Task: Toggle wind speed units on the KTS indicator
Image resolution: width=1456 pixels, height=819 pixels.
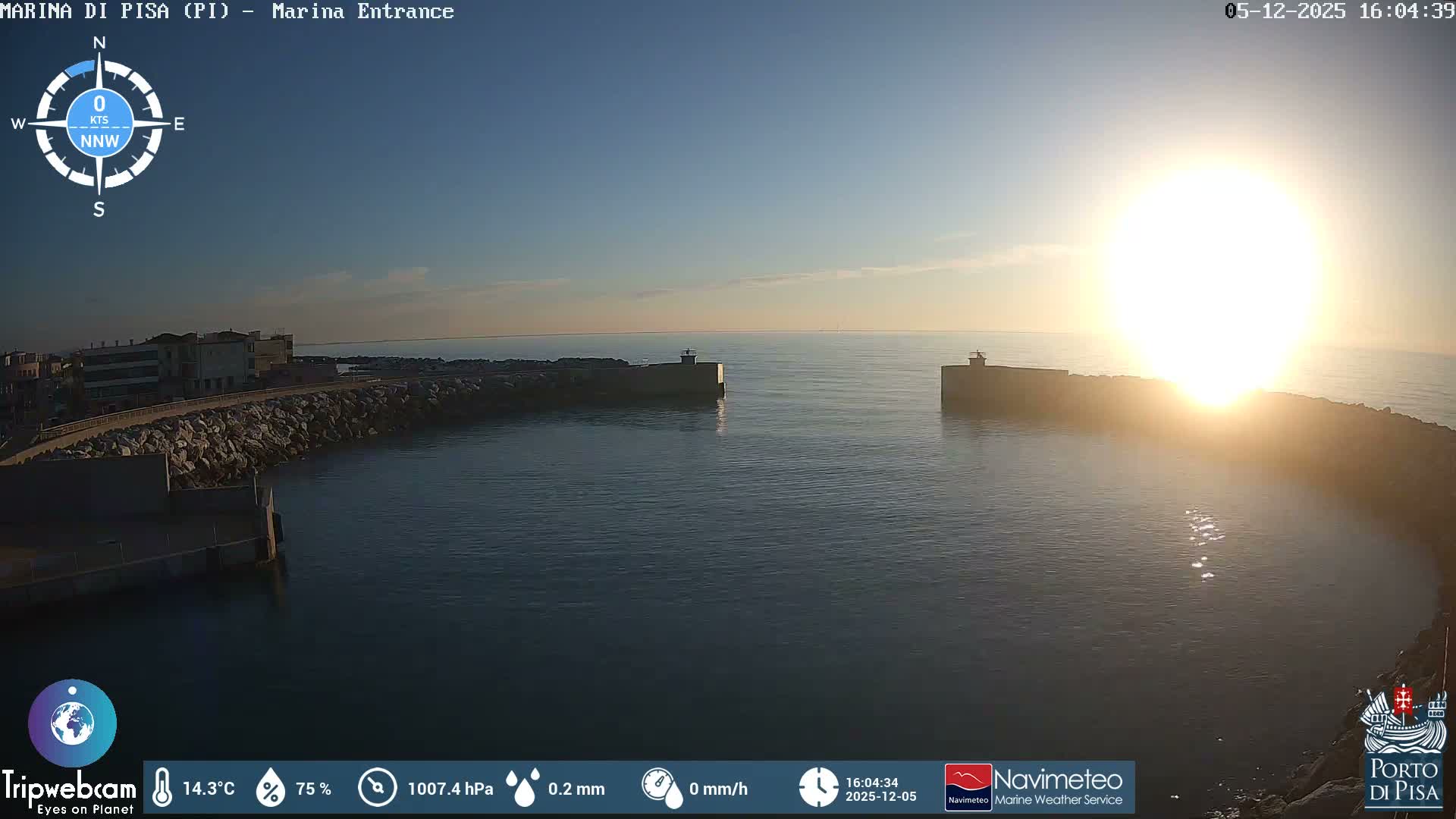Action: [99, 119]
